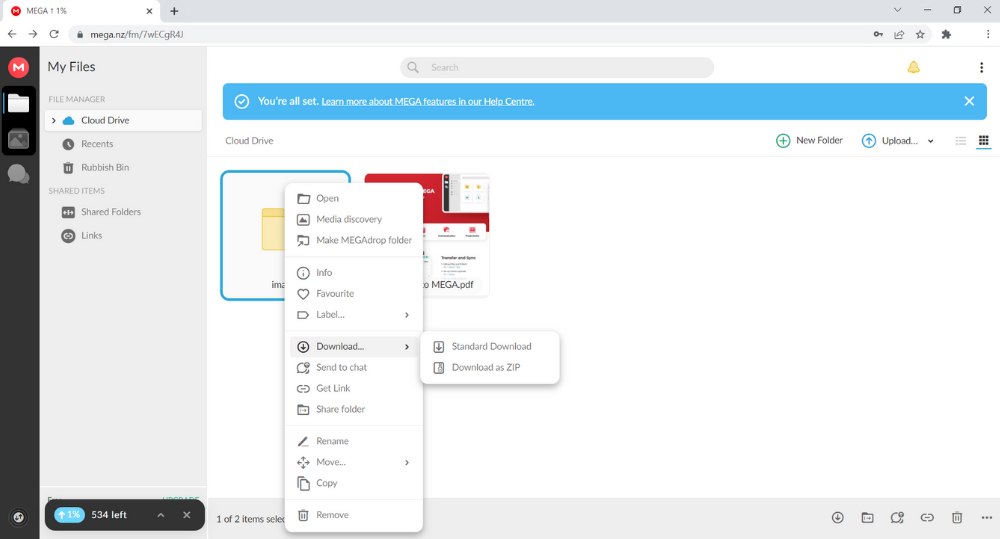Open browser extensions puzzle icon
This screenshot has height=539, width=1000.
pyautogui.click(x=946, y=34)
